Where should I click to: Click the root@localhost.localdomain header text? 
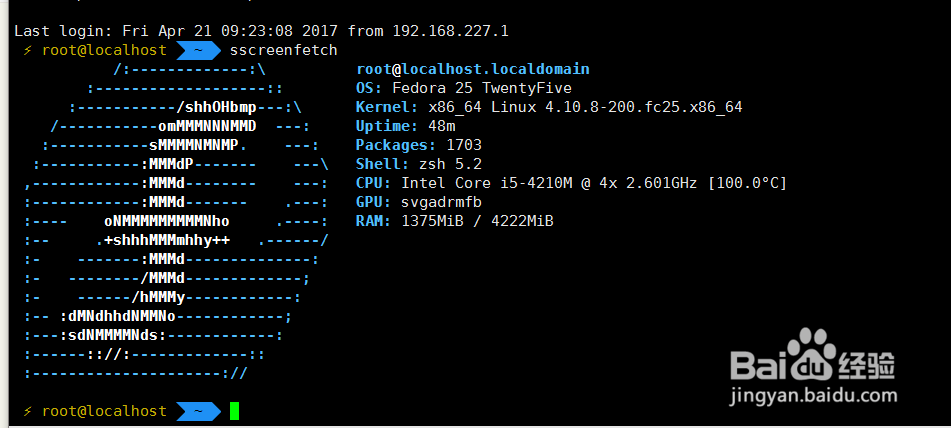pyautogui.click(x=472, y=69)
